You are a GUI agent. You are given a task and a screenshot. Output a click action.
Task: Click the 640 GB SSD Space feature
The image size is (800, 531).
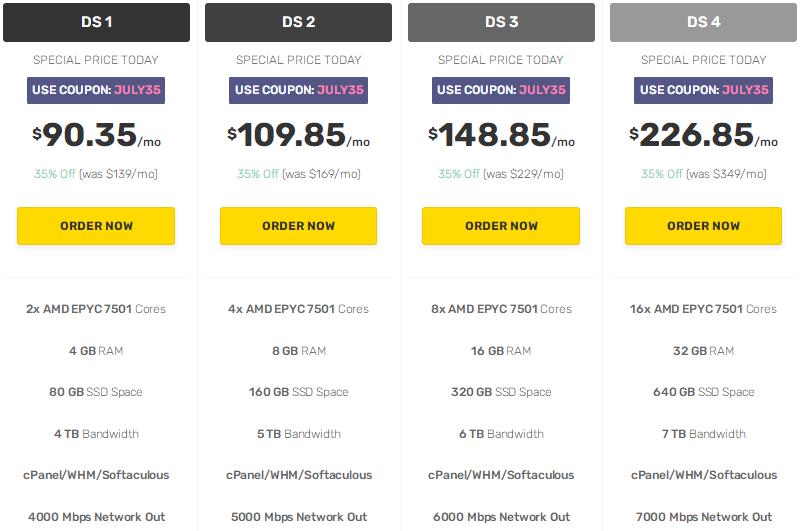(704, 392)
